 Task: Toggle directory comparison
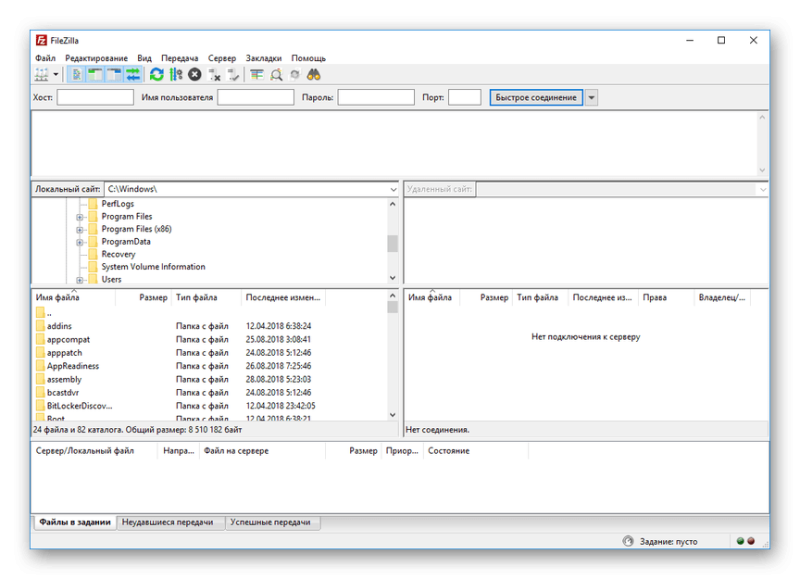point(276,75)
